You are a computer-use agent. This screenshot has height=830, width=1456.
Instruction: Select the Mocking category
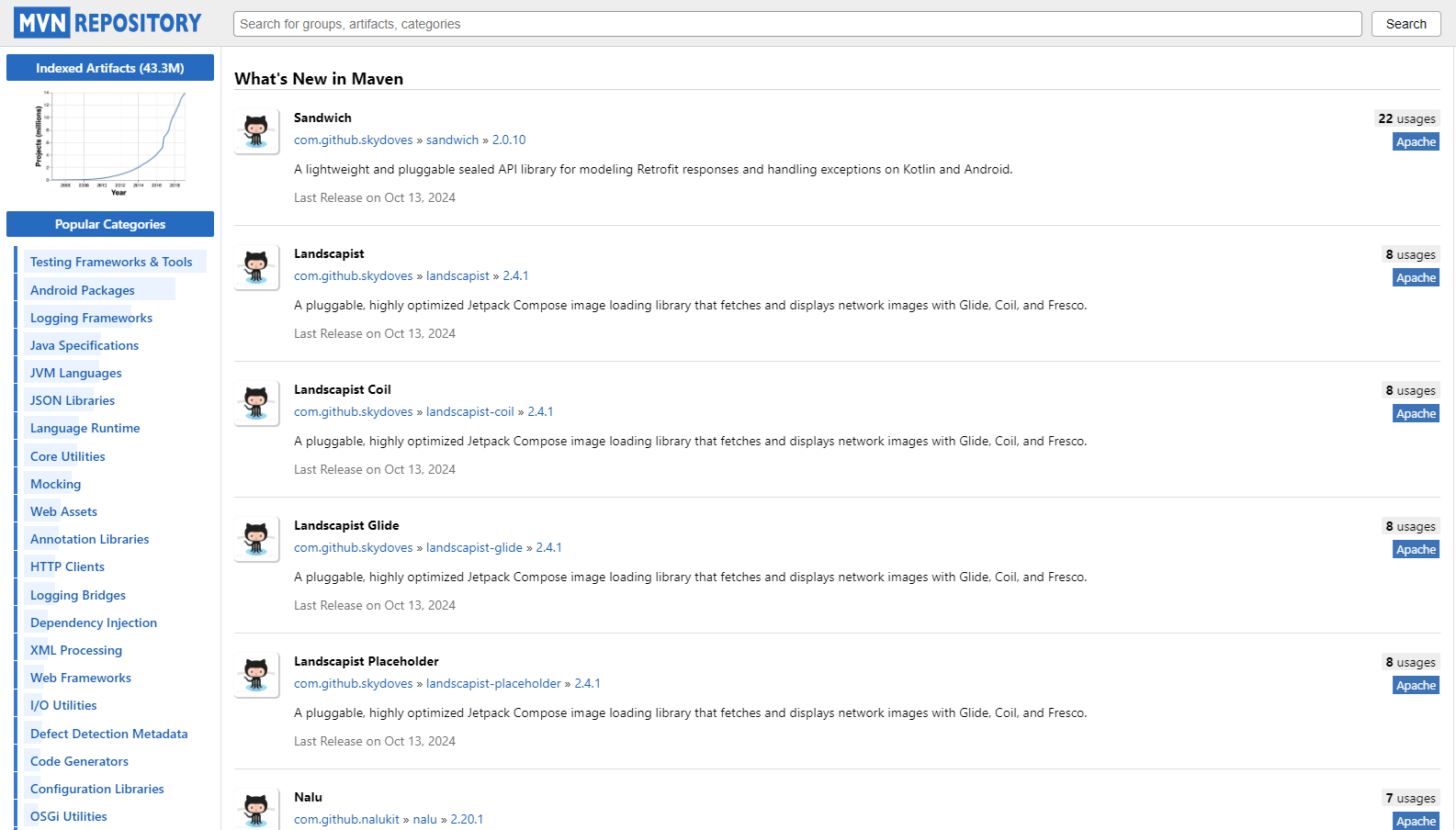[55, 484]
